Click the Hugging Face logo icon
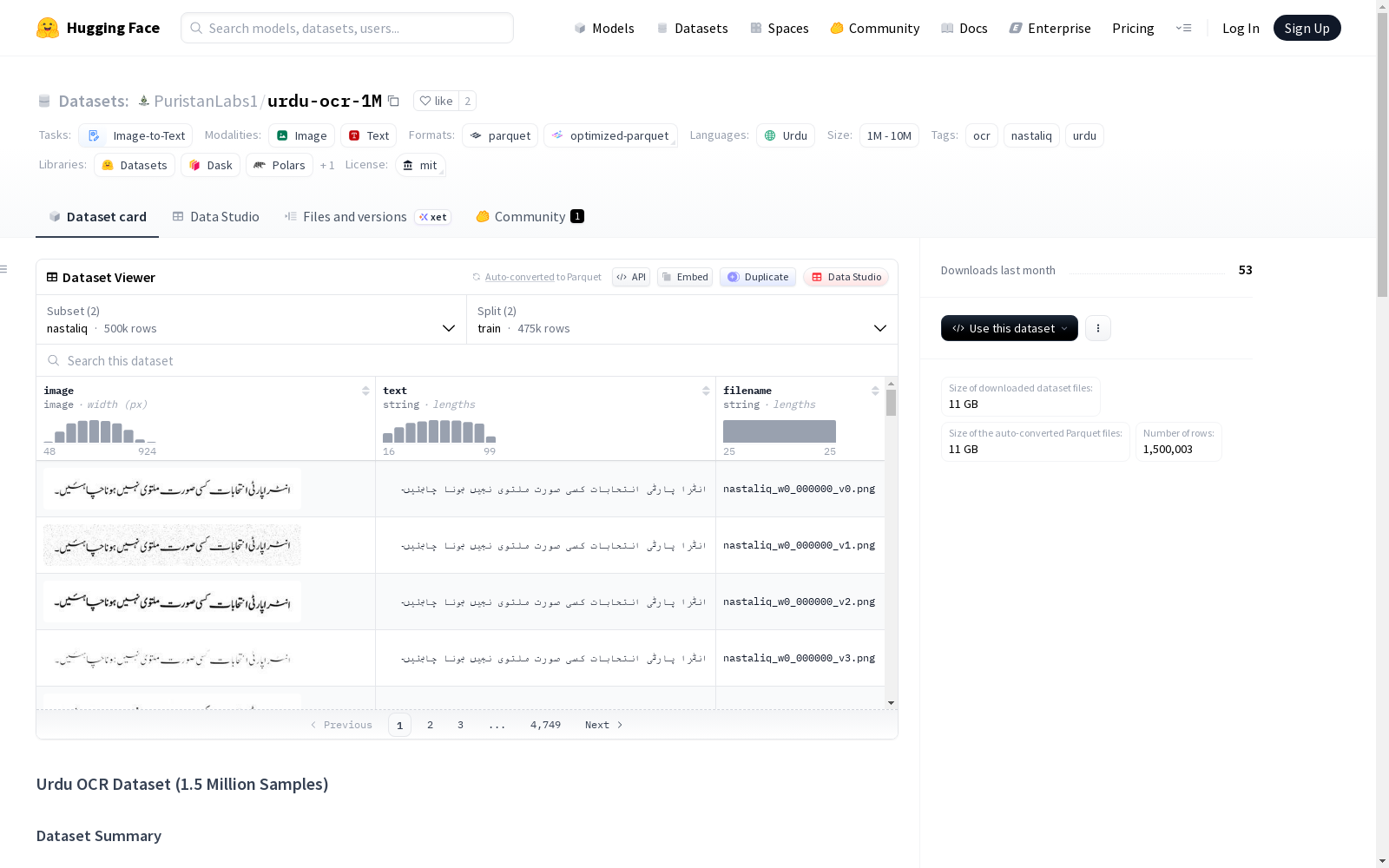This screenshot has width=1389, height=868. [x=48, y=28]
